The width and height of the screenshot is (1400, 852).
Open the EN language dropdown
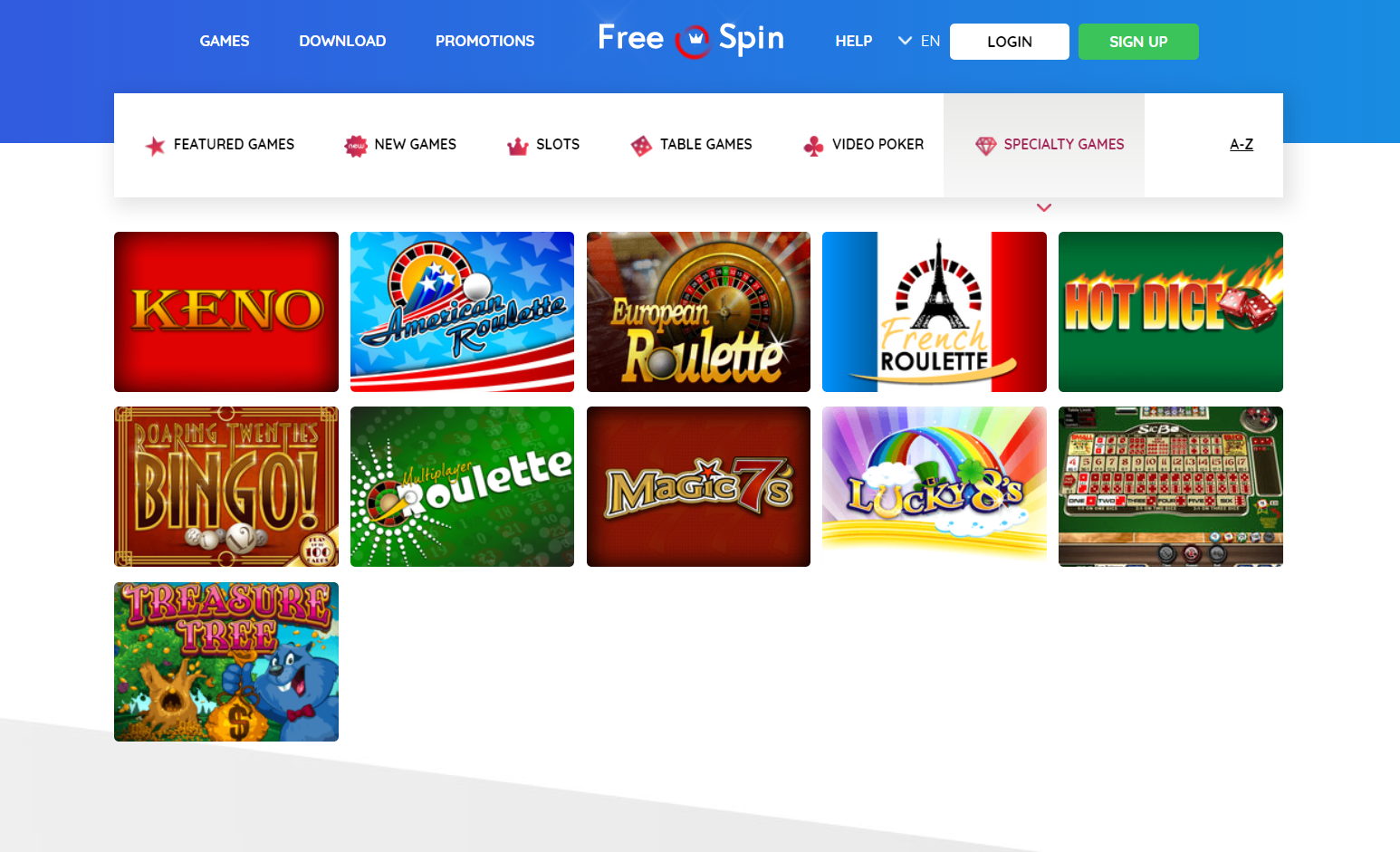coord(919,41)
